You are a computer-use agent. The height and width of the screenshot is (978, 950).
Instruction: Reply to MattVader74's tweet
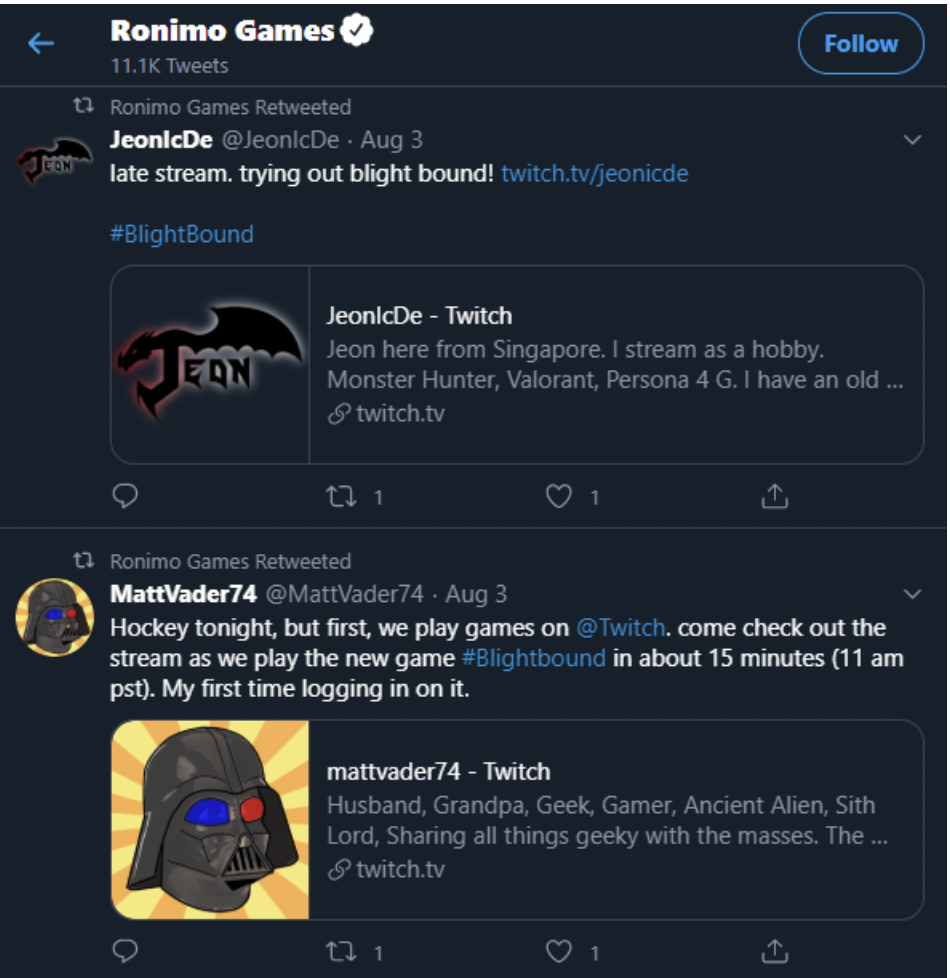tap(125, 951)
